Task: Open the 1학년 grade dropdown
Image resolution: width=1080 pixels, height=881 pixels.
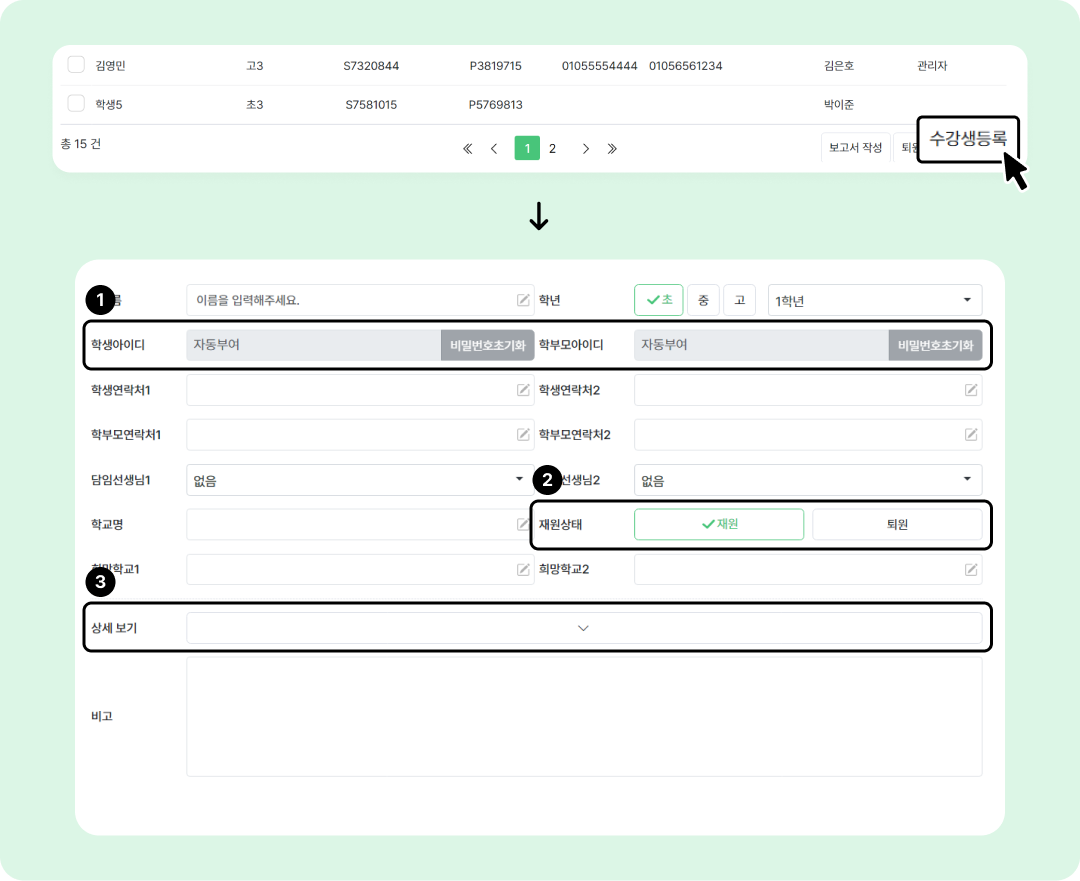Action: (874, 300)
